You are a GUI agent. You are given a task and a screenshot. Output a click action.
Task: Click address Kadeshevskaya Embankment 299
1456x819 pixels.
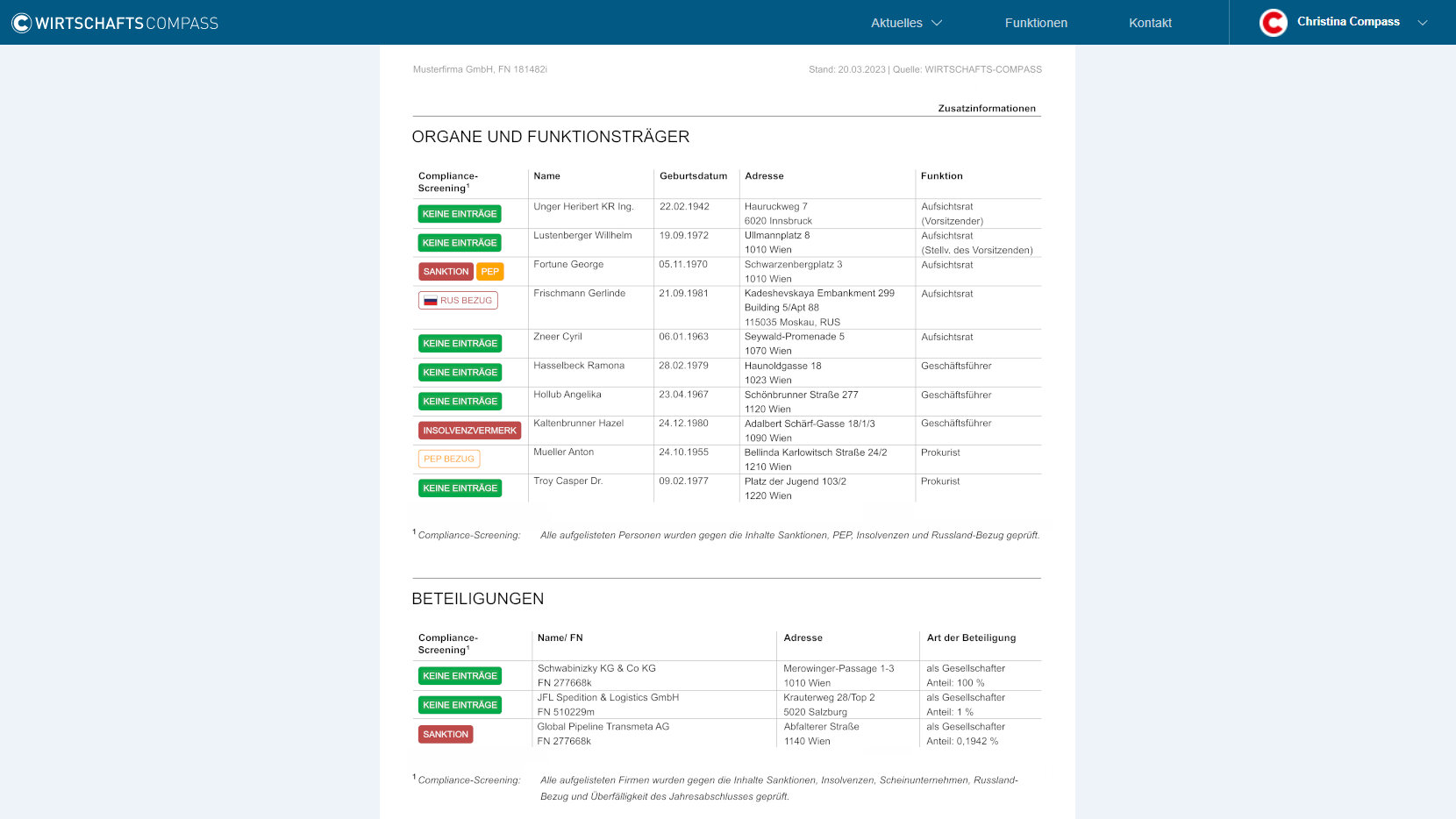point(819,294)
